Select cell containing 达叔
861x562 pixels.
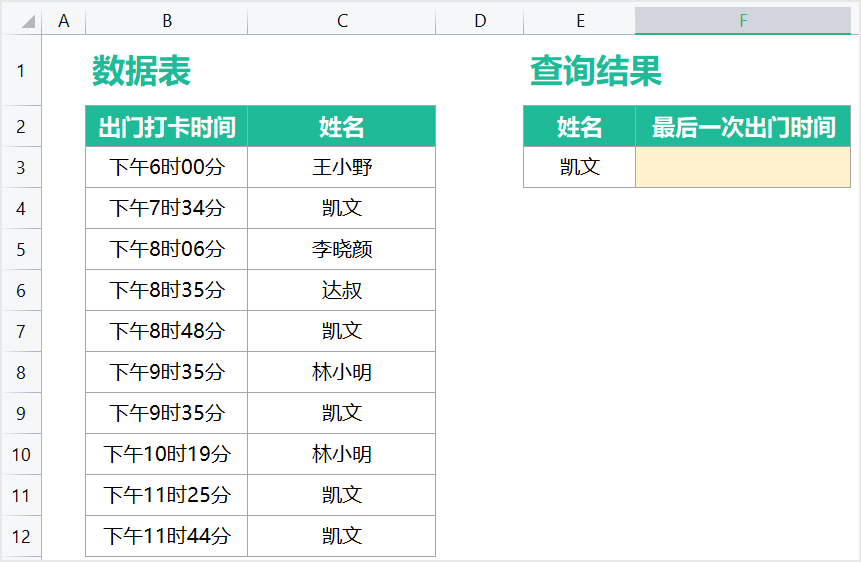click(x=342, y=290)
